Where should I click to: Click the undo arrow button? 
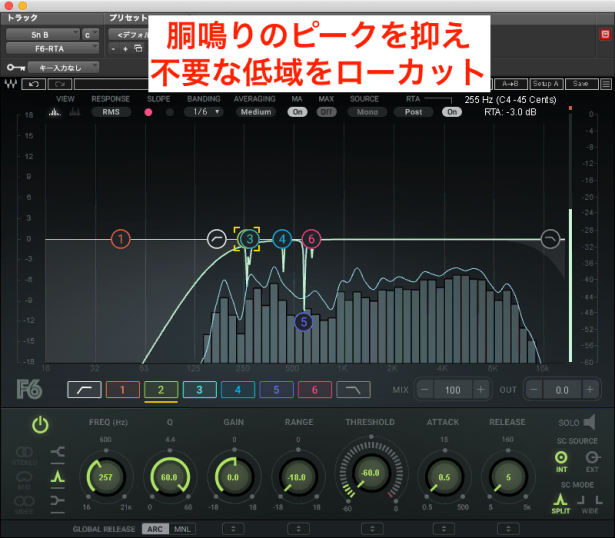point(34,84)
